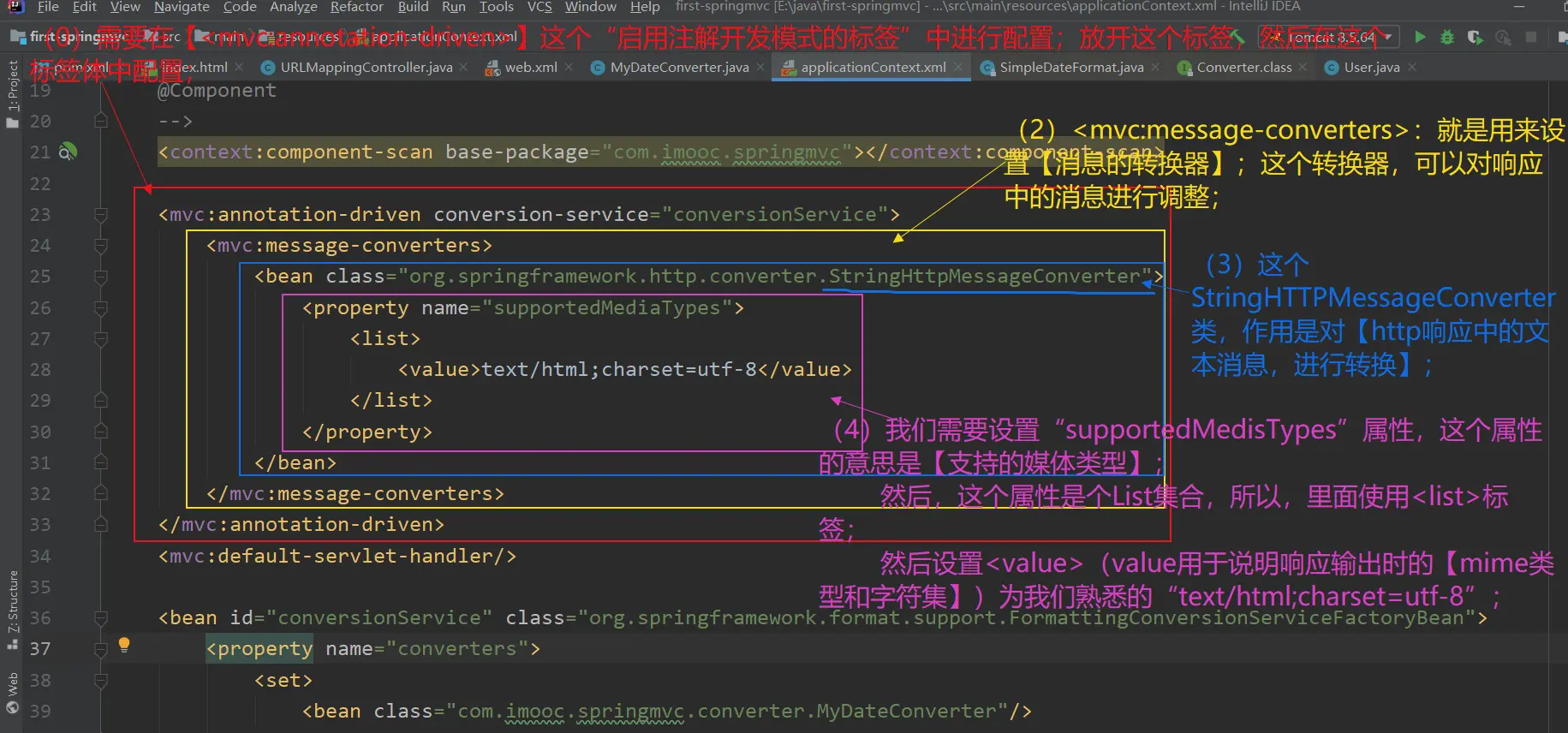
Task: Stop the running process square icon
Action: pos(1531,37)
